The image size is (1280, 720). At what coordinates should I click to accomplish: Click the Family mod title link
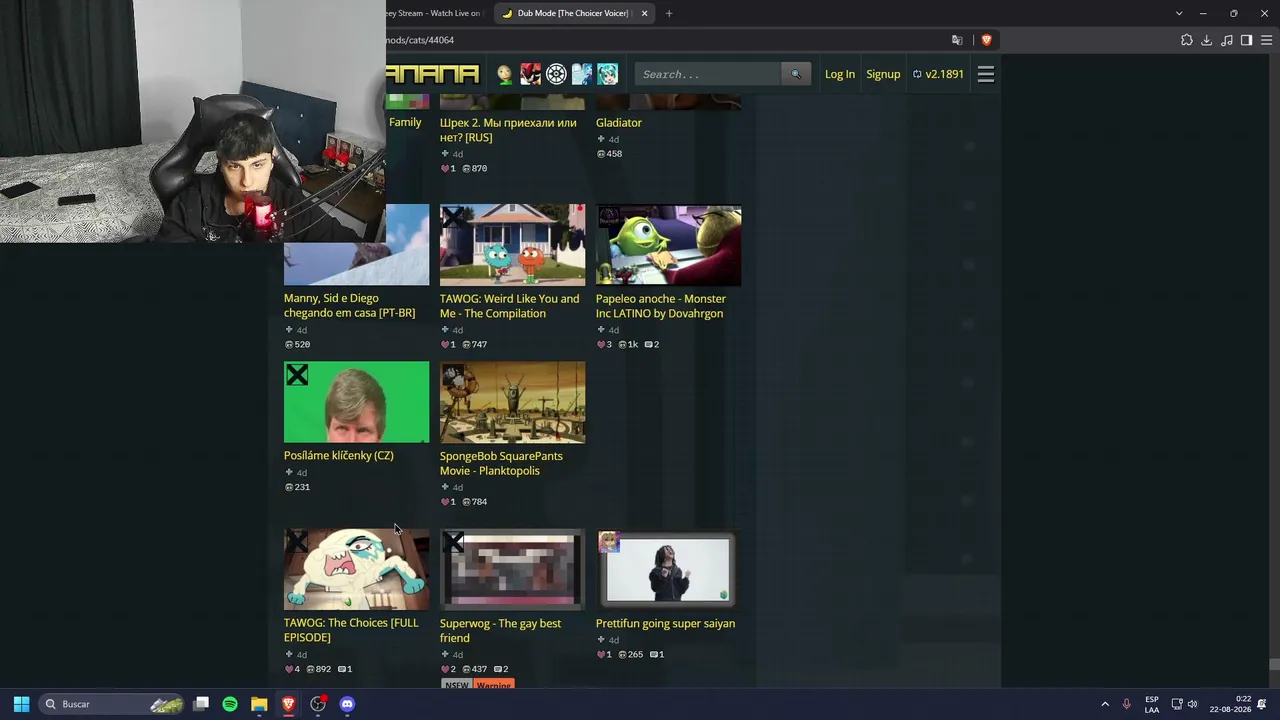click(405, 122)
